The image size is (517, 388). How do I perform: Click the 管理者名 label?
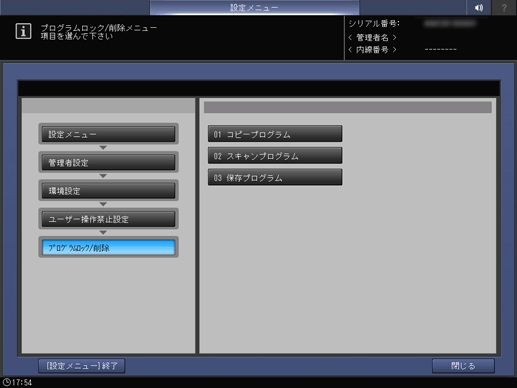click(x=372, y=37)
